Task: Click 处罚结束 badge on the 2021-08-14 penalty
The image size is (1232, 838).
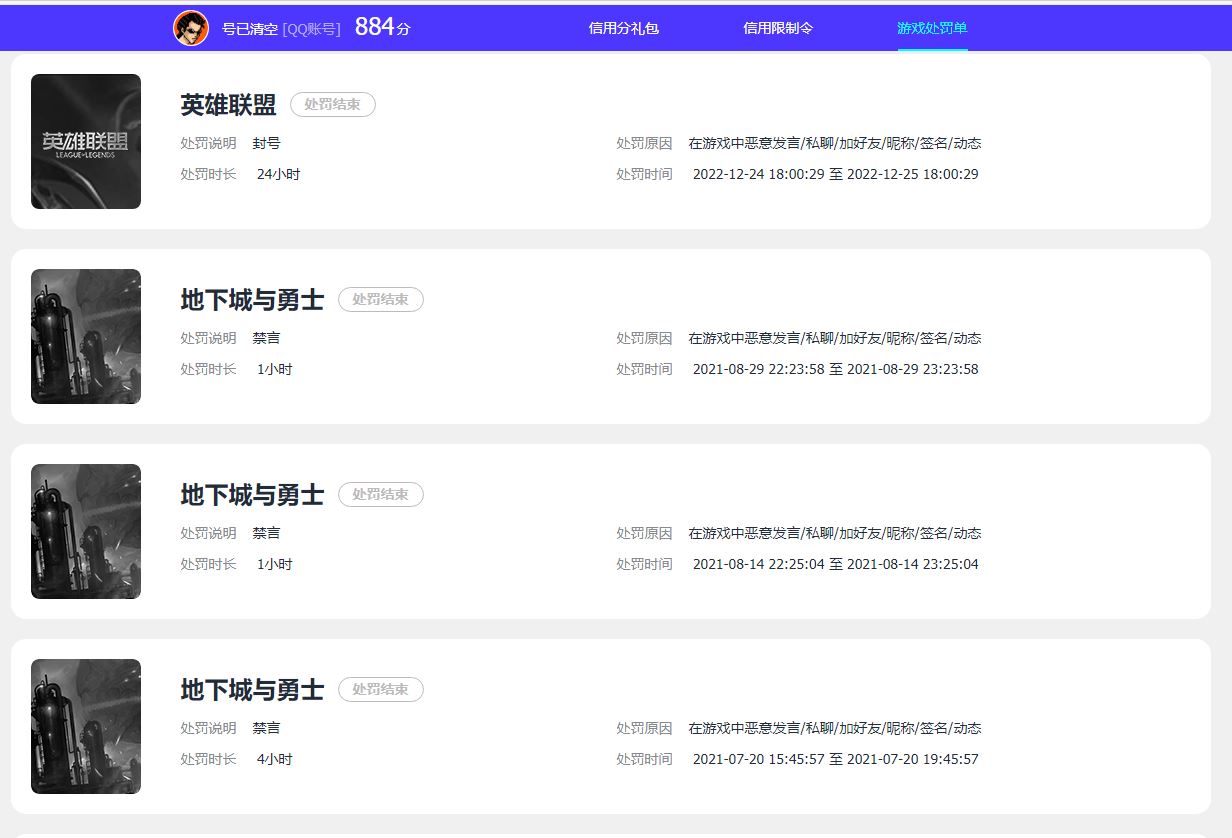Action: click(381, 495)
